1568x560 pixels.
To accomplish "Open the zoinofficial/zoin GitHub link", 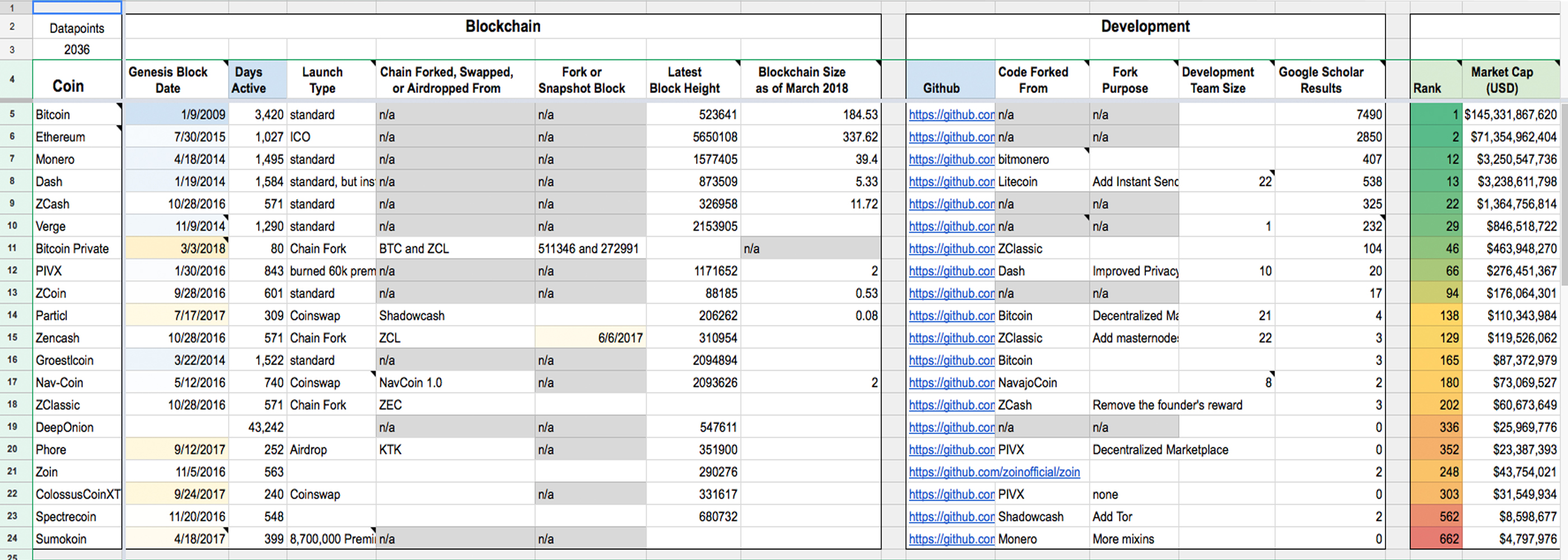I will coord(994,472).
